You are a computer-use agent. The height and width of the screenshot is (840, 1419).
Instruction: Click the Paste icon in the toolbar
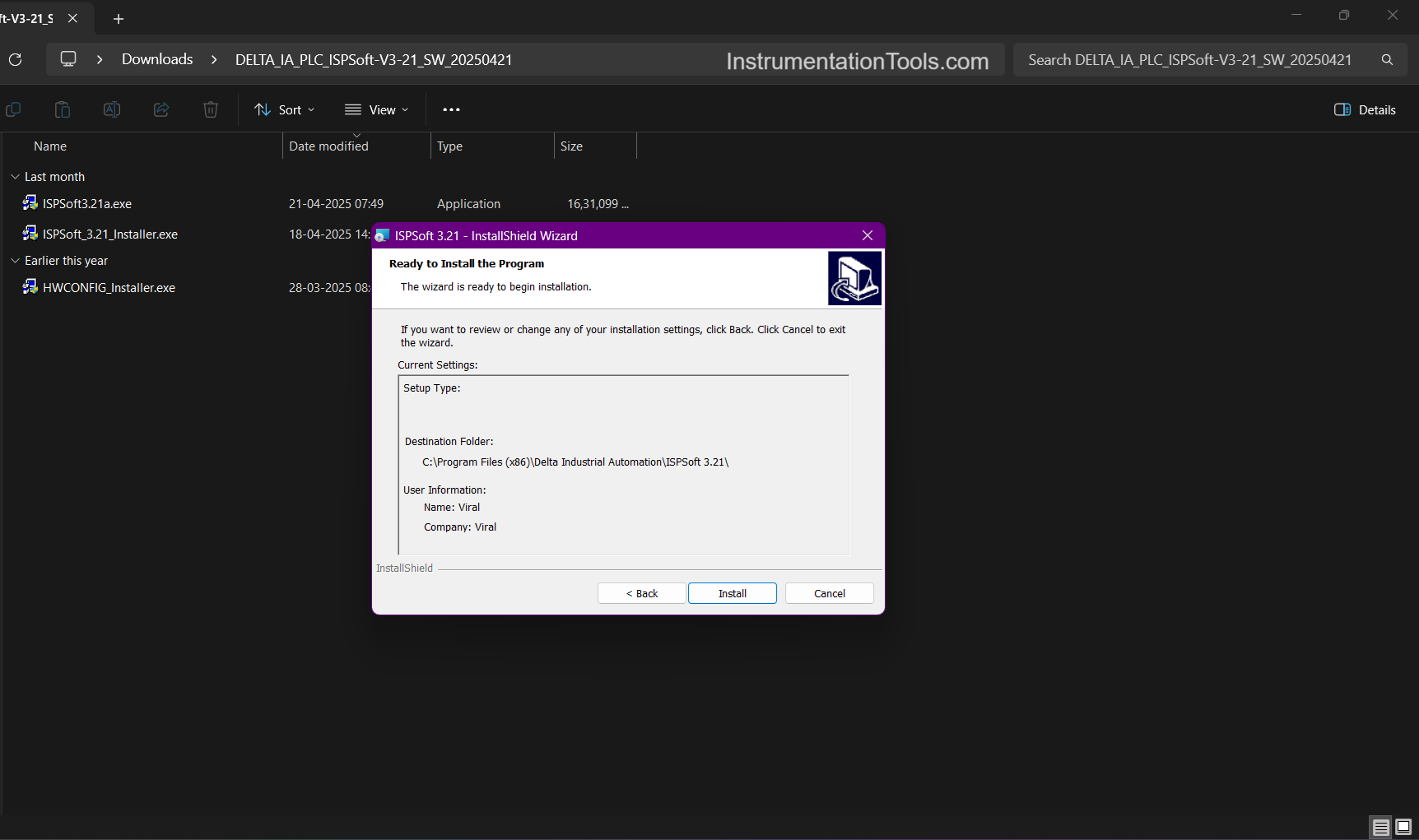[63, 109]
